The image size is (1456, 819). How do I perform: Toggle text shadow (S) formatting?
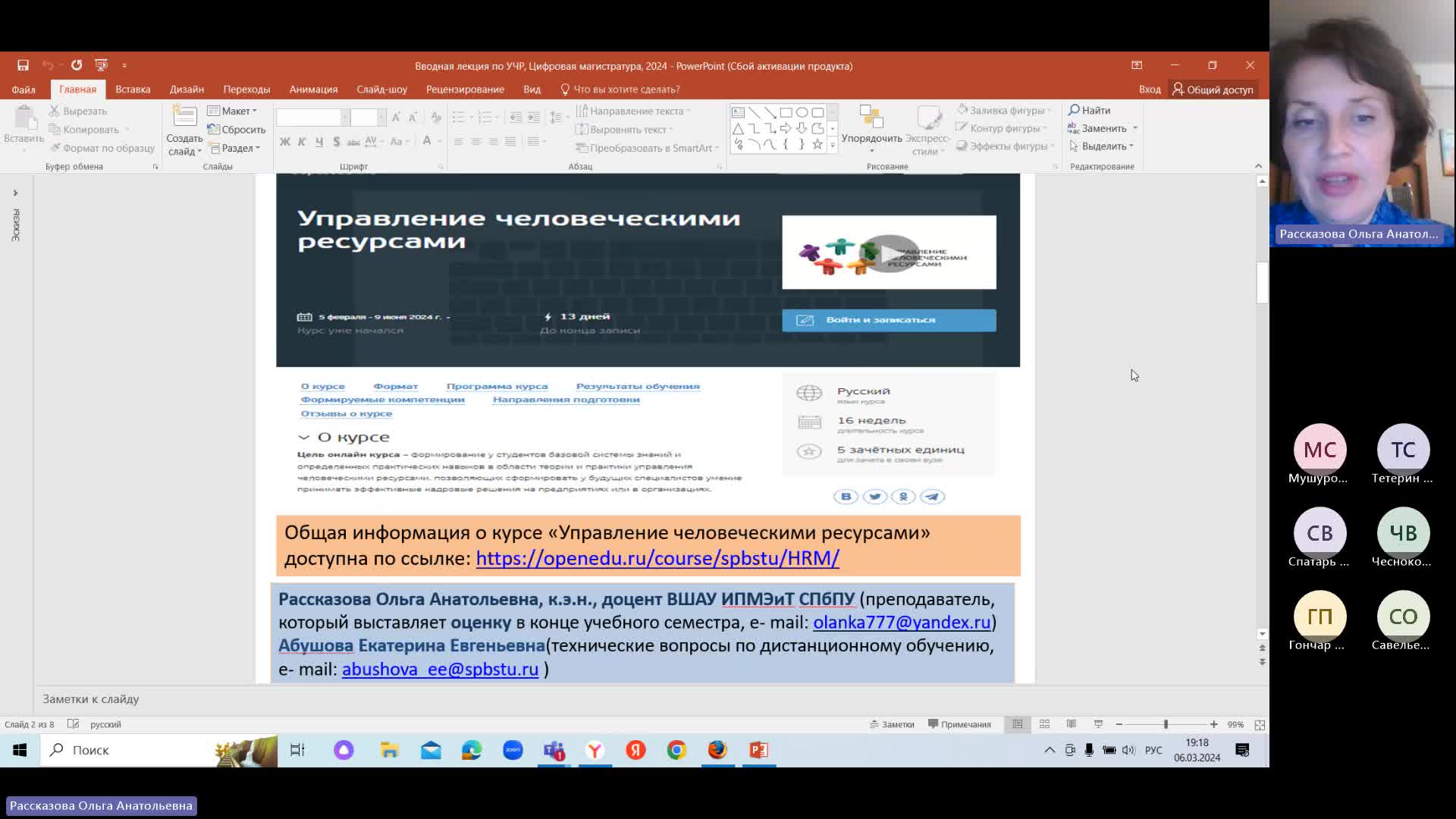(336, 141)
